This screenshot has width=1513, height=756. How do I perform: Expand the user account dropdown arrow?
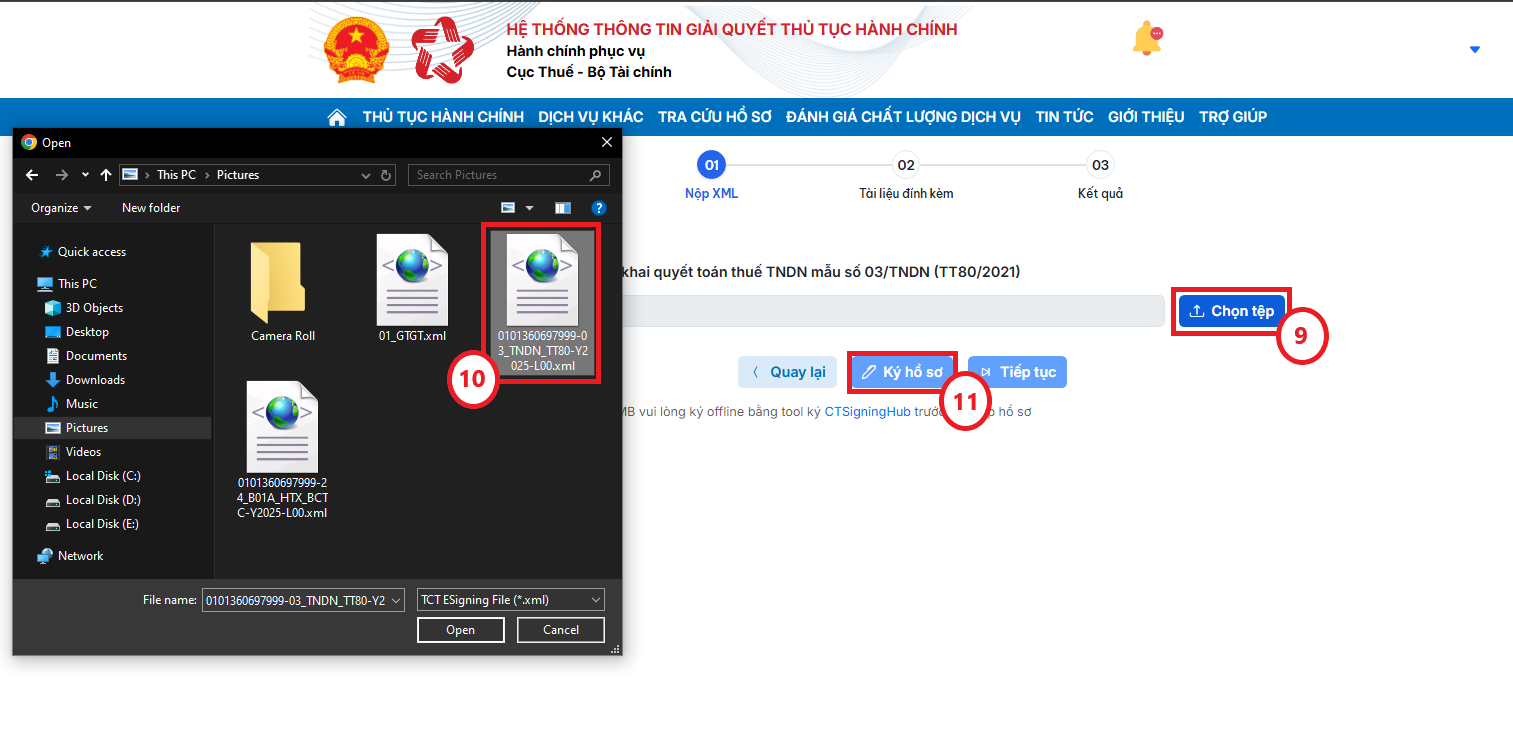(1474, 50)
